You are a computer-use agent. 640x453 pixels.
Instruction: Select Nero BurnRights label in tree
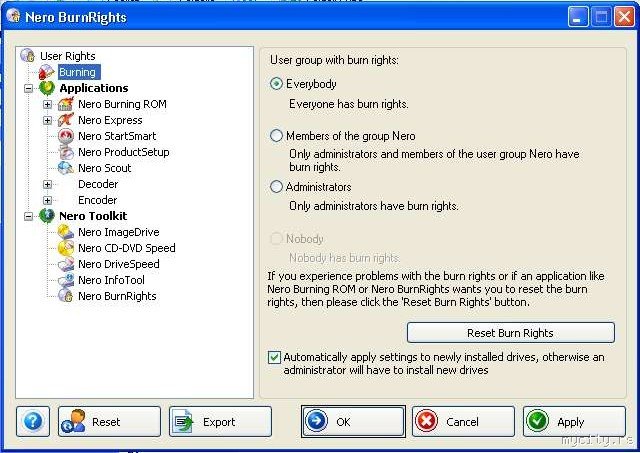(x=117, y=296)
